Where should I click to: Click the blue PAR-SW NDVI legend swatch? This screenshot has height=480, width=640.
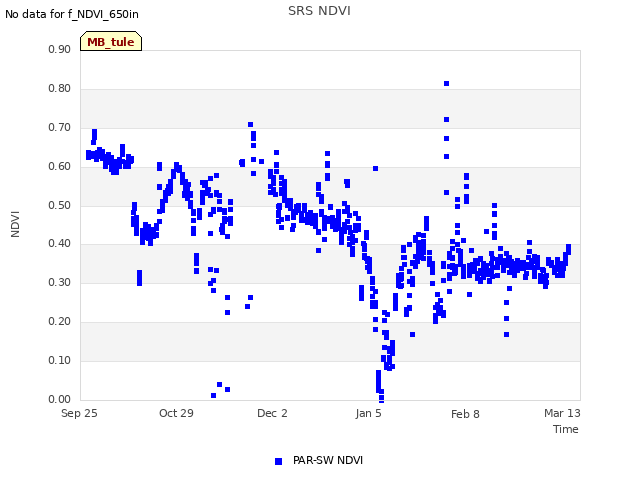pyautogui.click(x=278, y=461)
